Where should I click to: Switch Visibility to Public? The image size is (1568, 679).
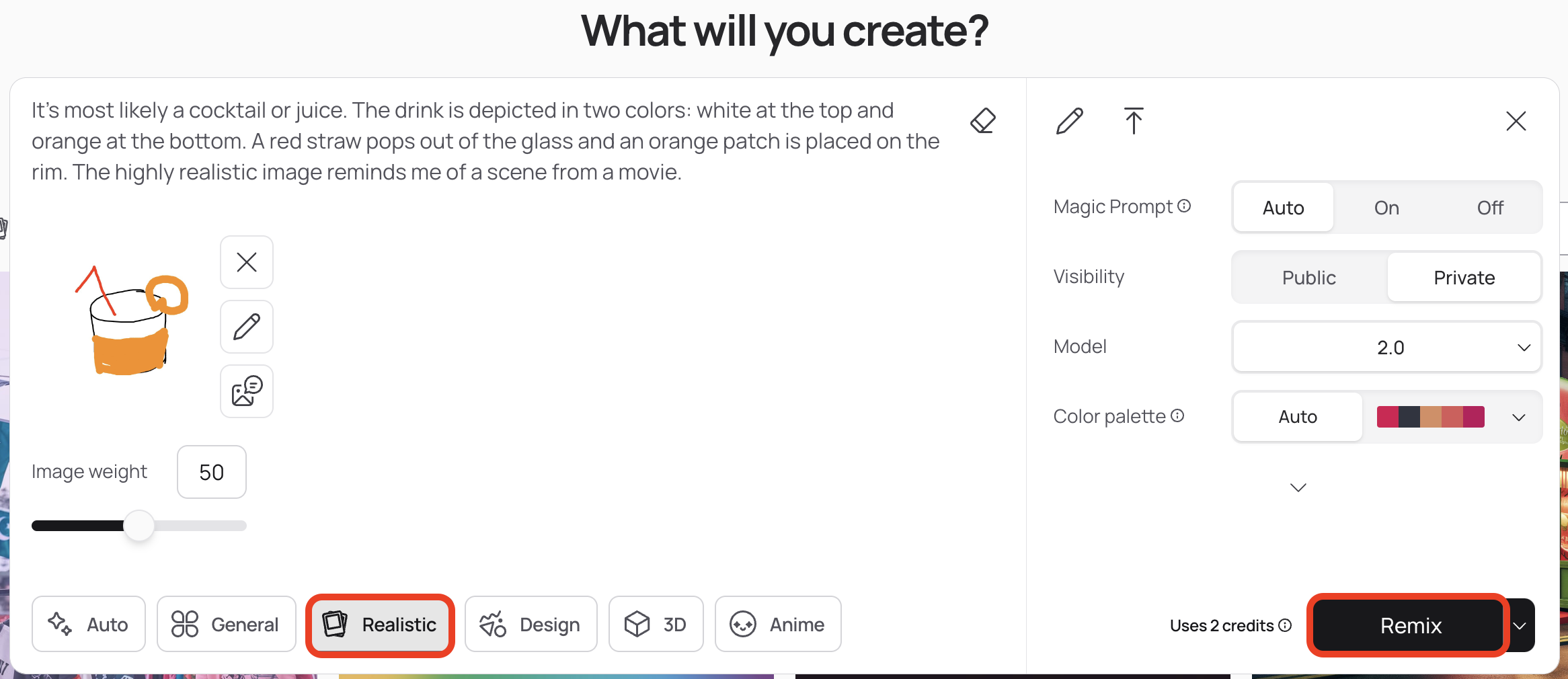pos(1308,278)
